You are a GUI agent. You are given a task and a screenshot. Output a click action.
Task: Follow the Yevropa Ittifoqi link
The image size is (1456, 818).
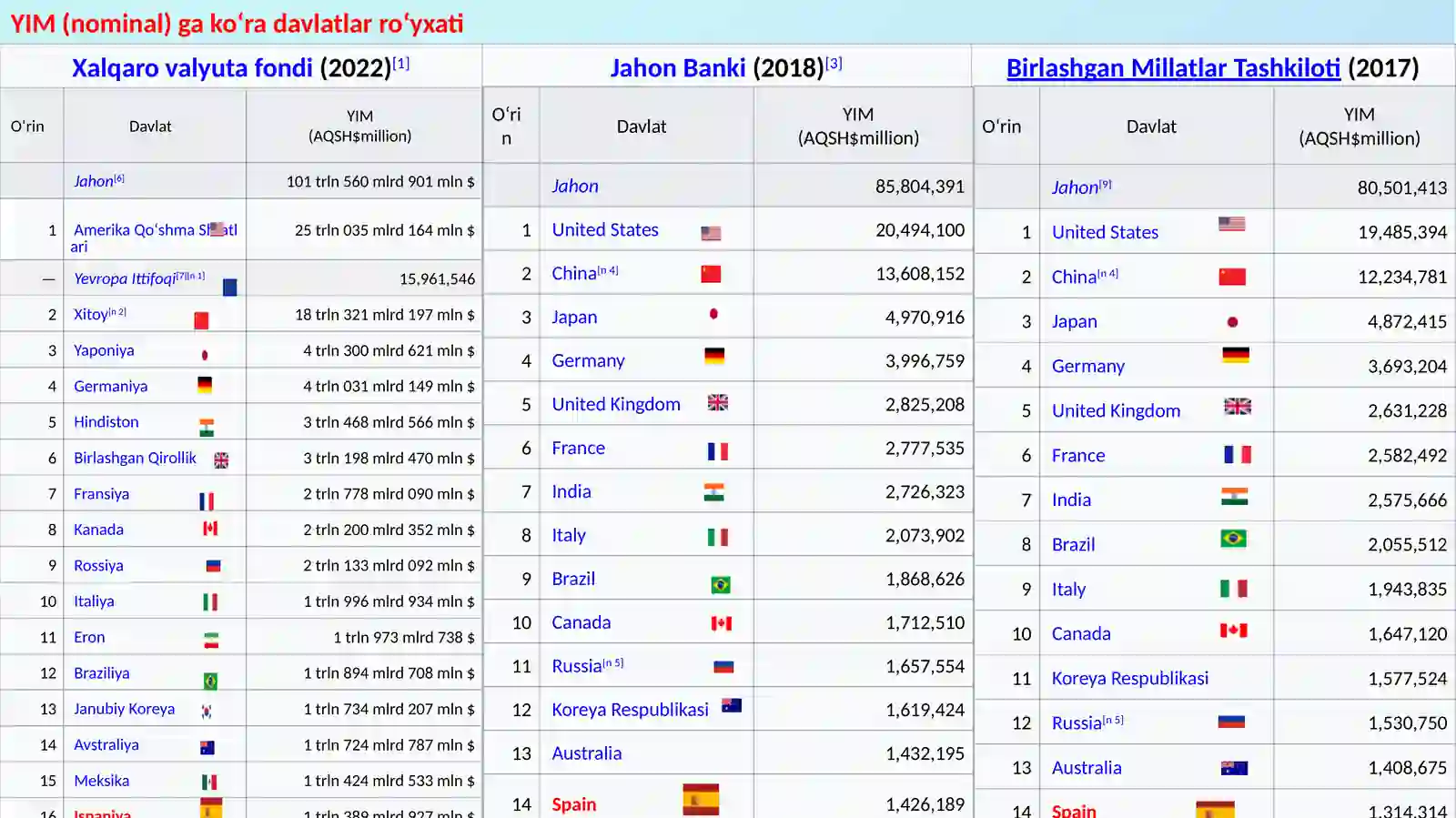point(125,278)
